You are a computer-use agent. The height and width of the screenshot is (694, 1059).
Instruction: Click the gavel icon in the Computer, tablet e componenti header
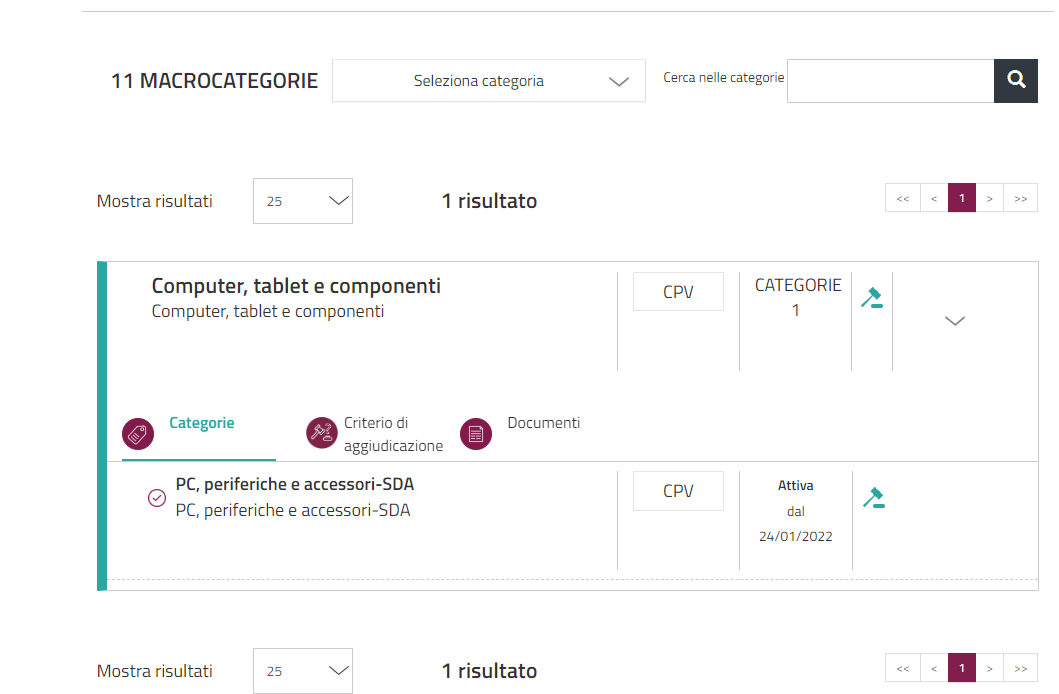pyautogui.click(x=872, y=298)
